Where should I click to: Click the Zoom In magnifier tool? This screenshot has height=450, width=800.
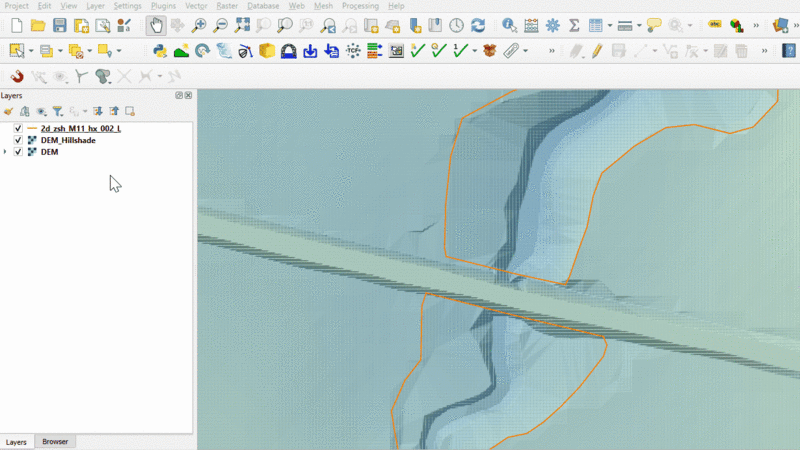pos(199,25)
